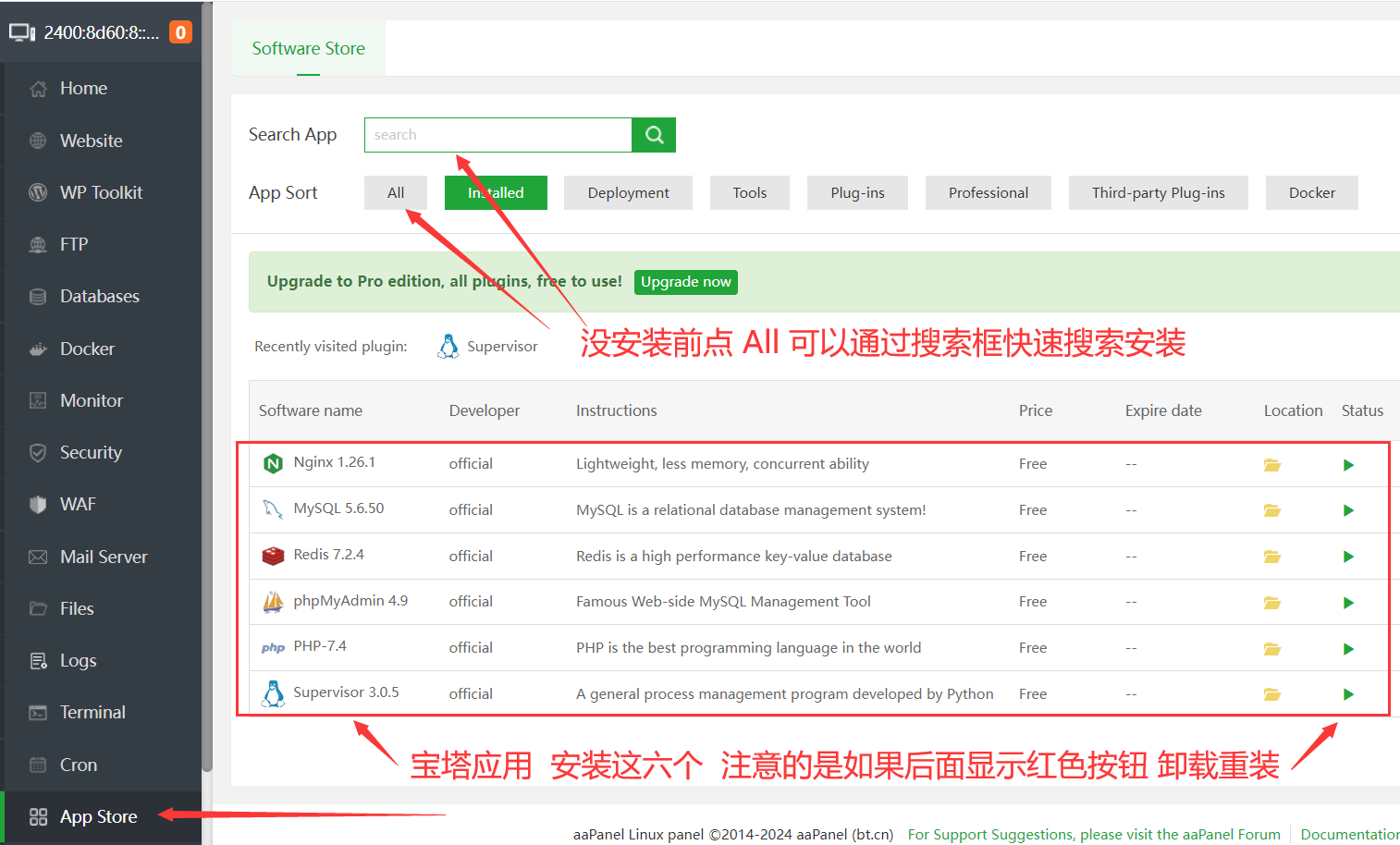Open Supervisor location folder icon
Image resolution: width=1400 pixels, height=845 pixels.
point(1272,694)
